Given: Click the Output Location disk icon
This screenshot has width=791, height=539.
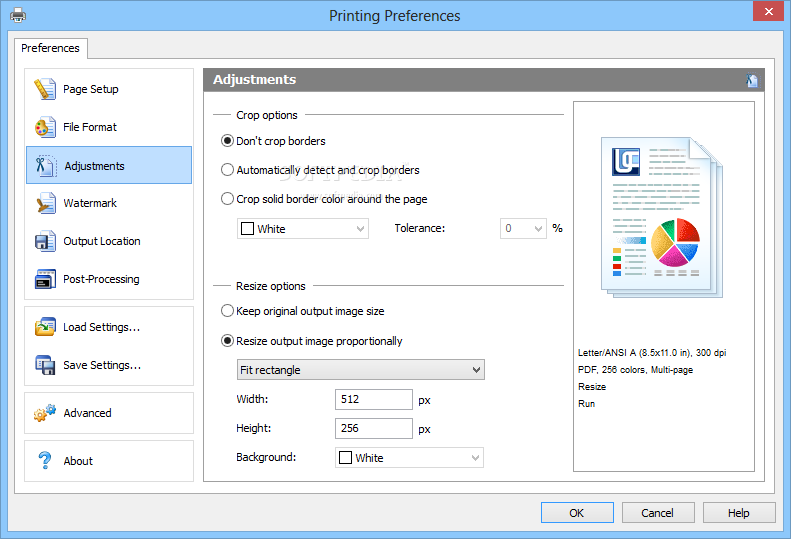Looking at the screenshot, I should click(x=45, y=241).
